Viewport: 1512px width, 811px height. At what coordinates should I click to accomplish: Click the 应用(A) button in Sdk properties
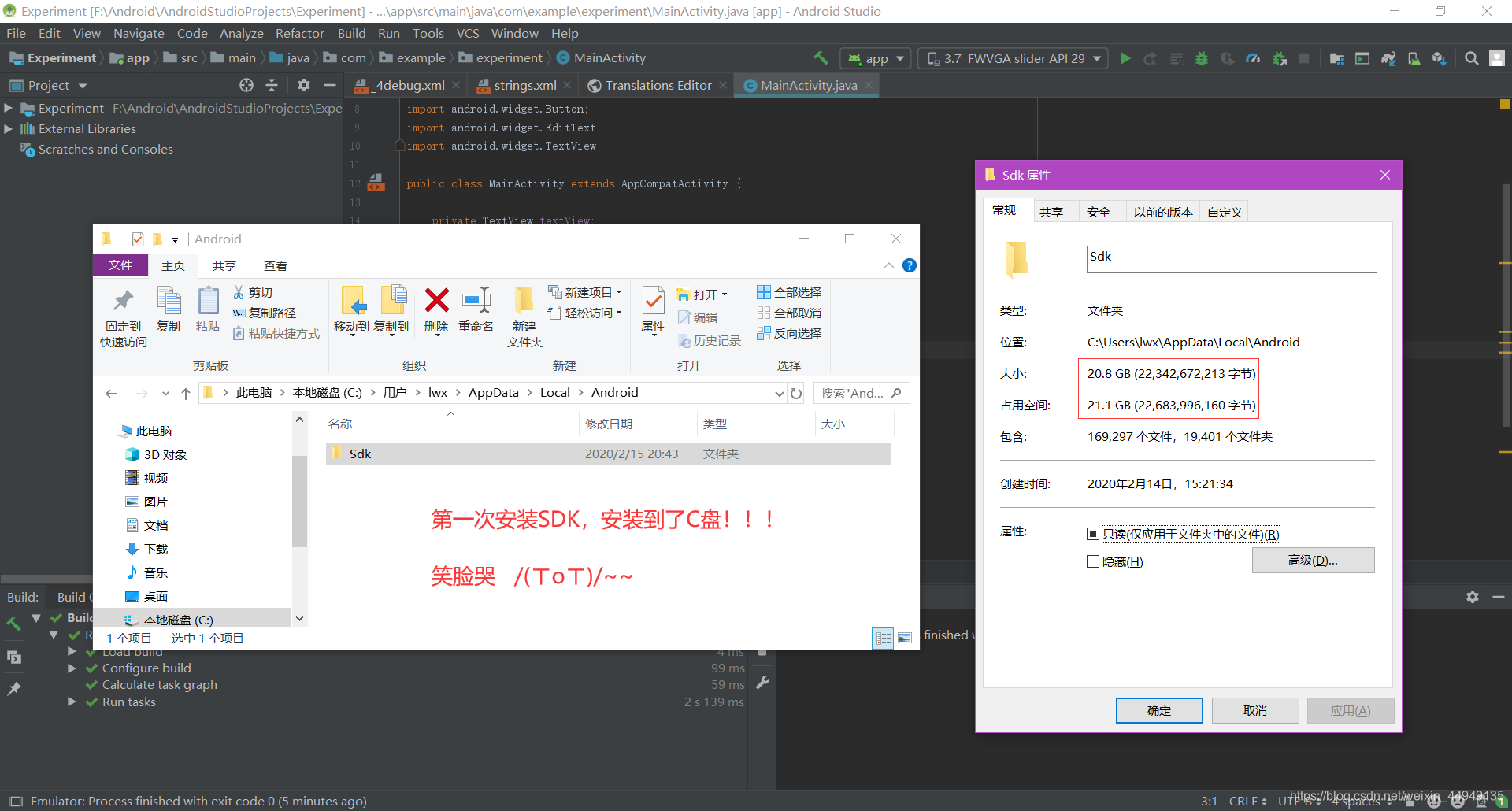point(1351,710)
